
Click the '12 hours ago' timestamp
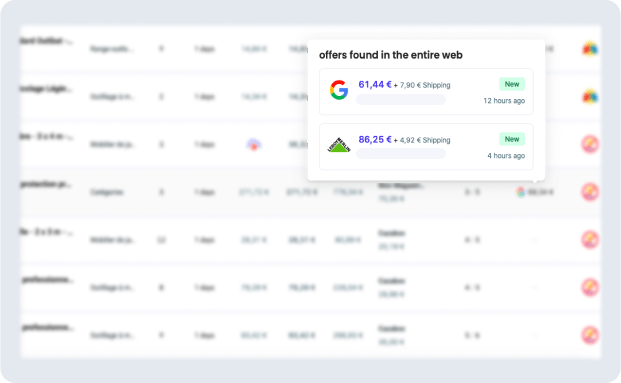pos(504,101)
